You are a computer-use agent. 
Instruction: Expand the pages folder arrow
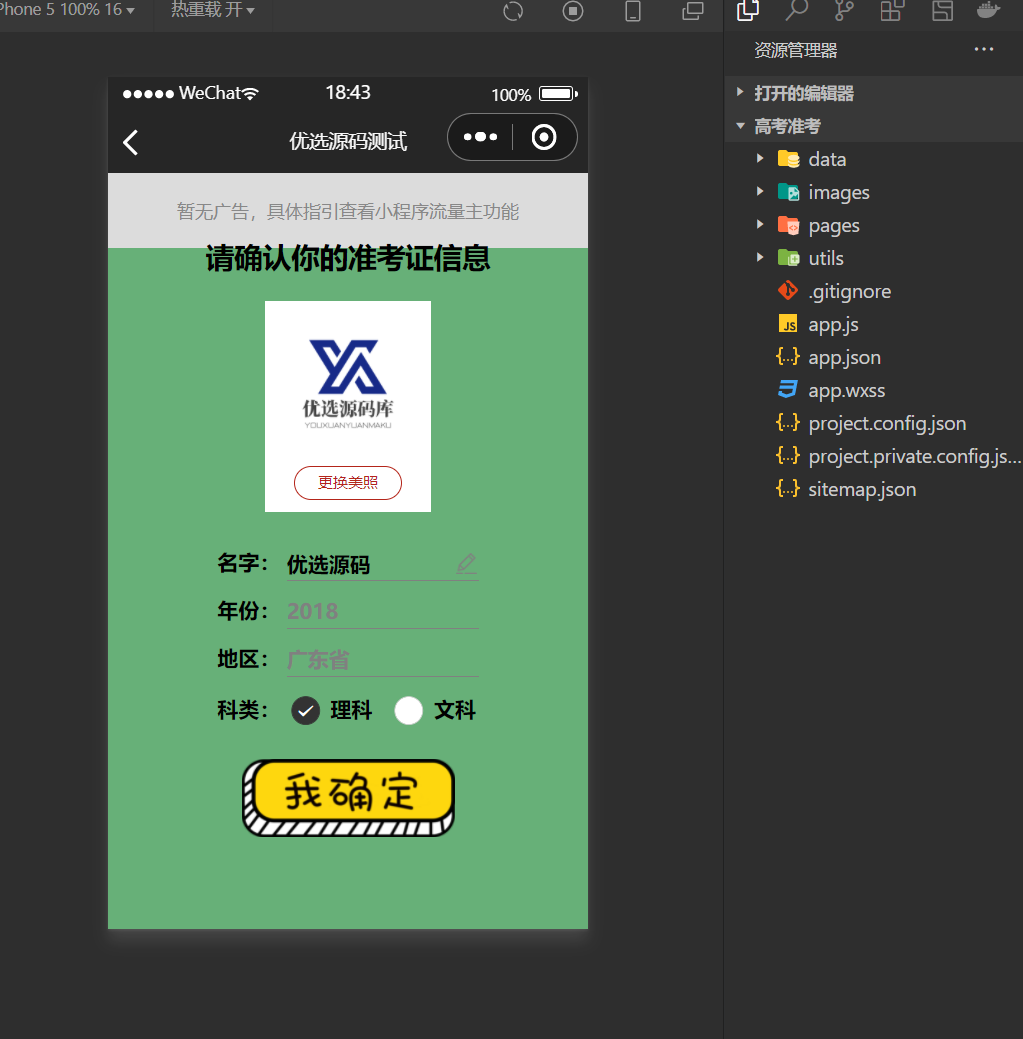(760, 225)
